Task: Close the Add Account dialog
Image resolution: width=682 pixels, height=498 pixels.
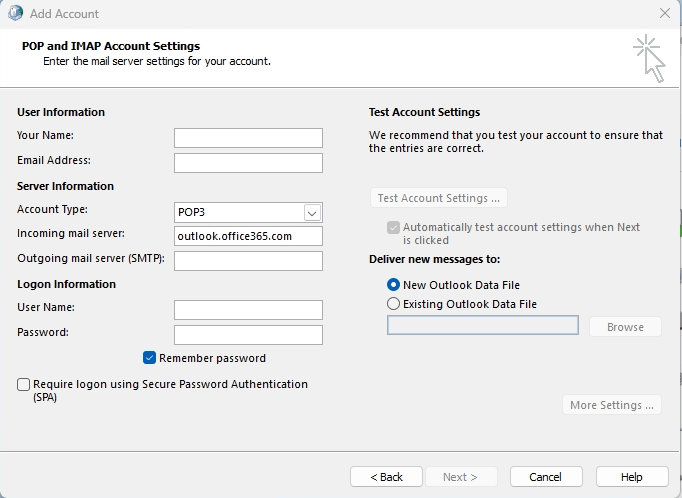Action: click(x=665, y=13)
